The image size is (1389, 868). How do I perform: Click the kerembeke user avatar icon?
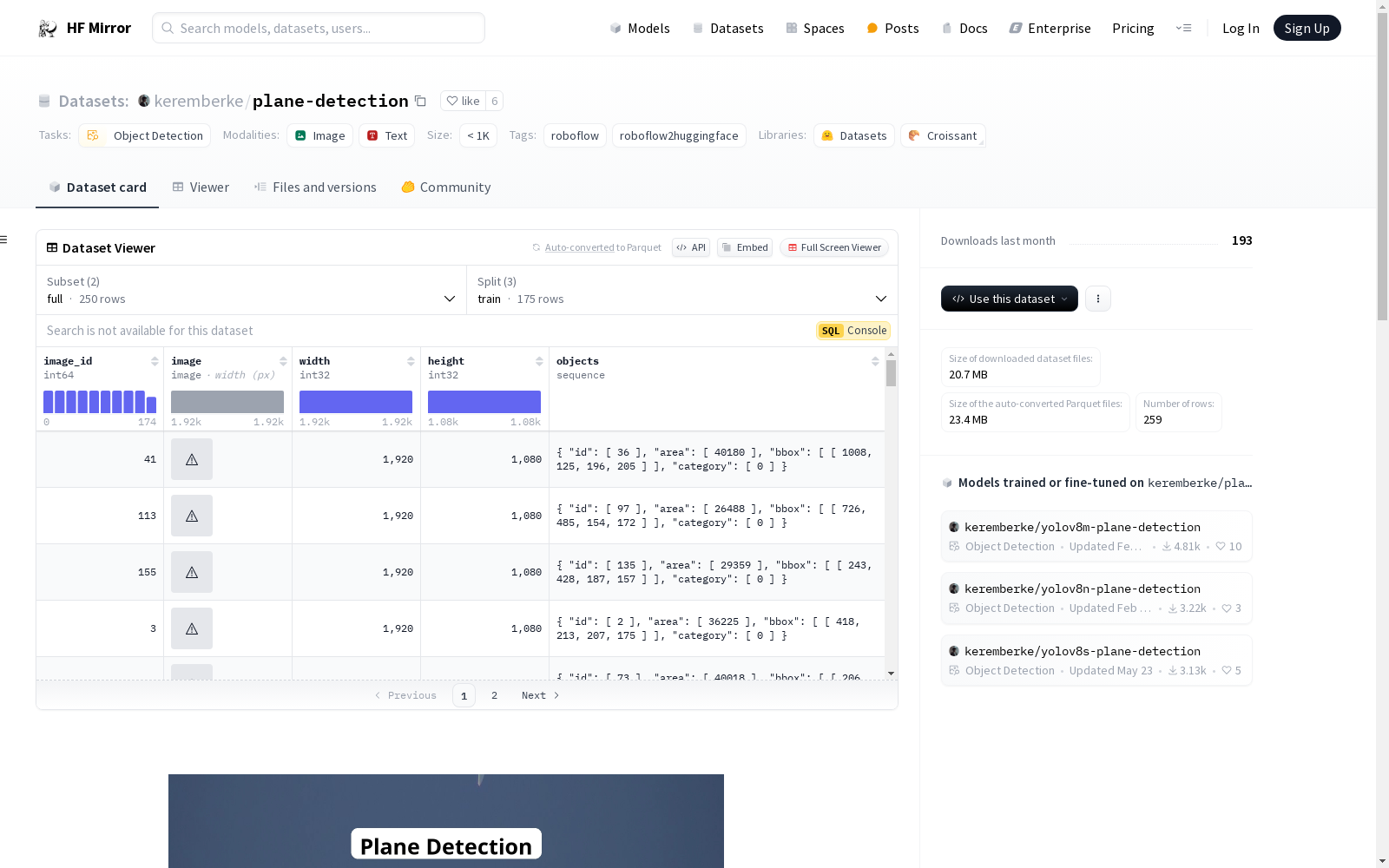point(144,101)
